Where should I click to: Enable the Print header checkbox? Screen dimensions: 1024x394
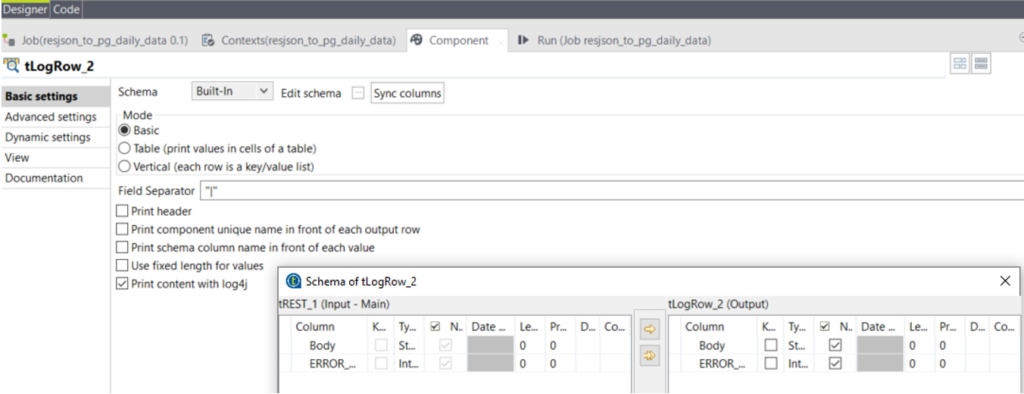point(121,211)
